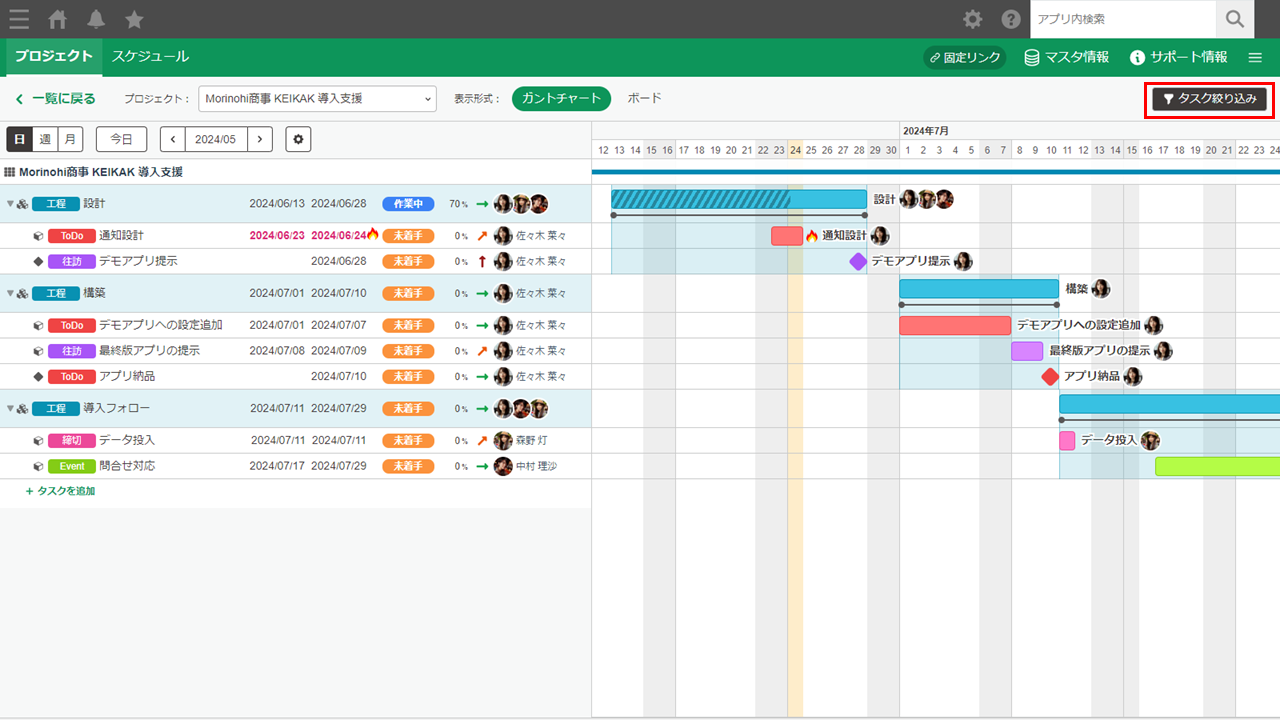Viewport: 1280px width, 720px height.
Task: Open the home icon in top bar
Action: pos(58,19)
